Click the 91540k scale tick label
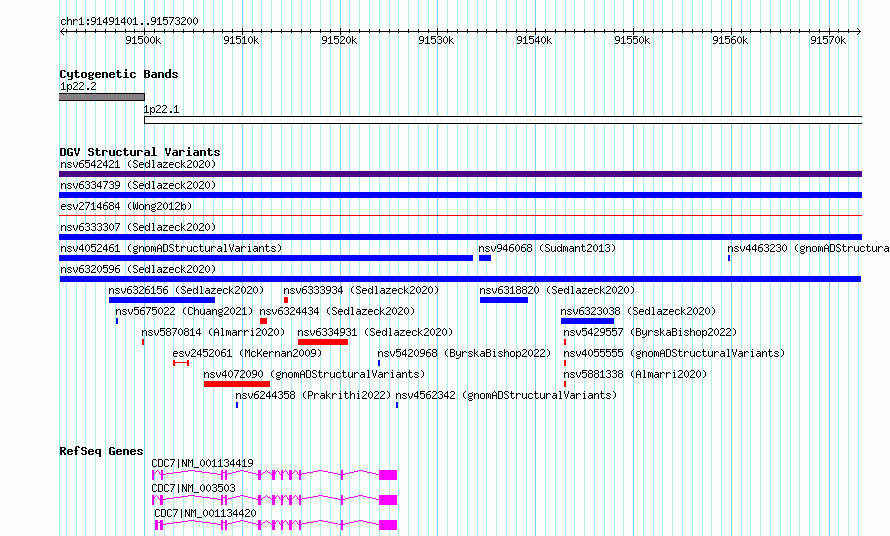Image resolution: width=890 pixels, height=536 pixels. coord(534,40)
